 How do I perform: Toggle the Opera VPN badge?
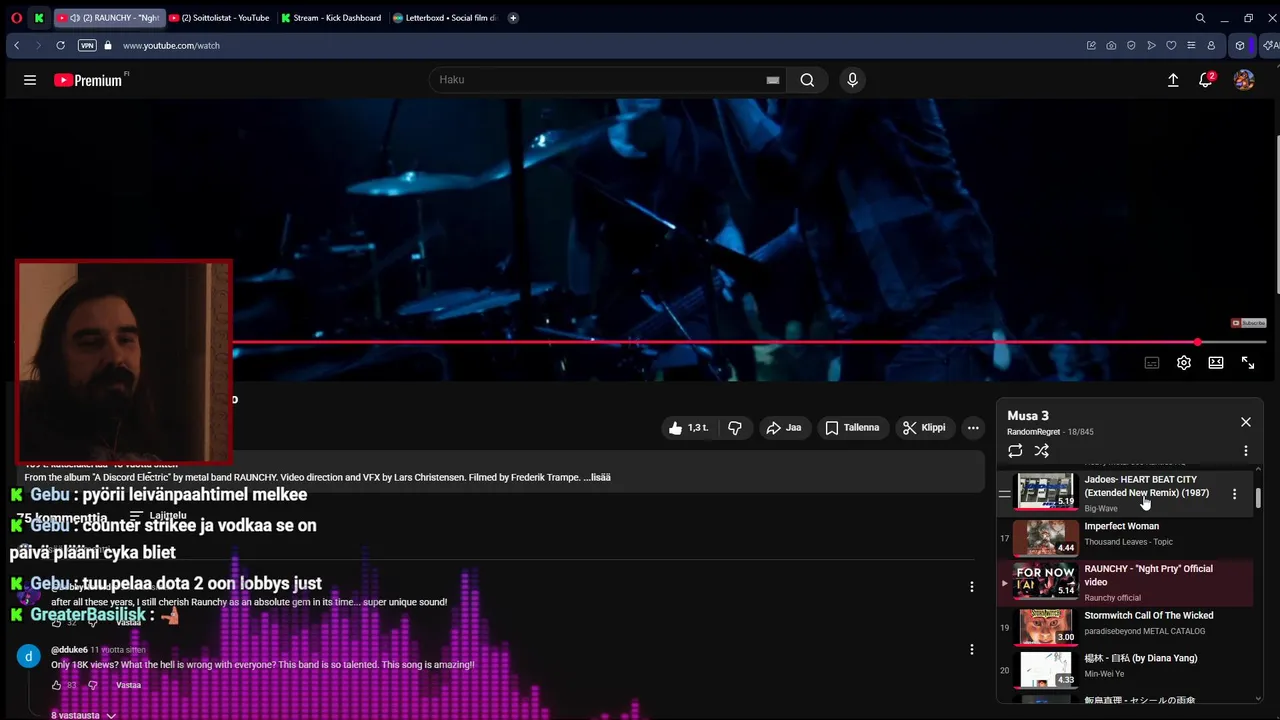pyautogui.click(x=87, y=45)
